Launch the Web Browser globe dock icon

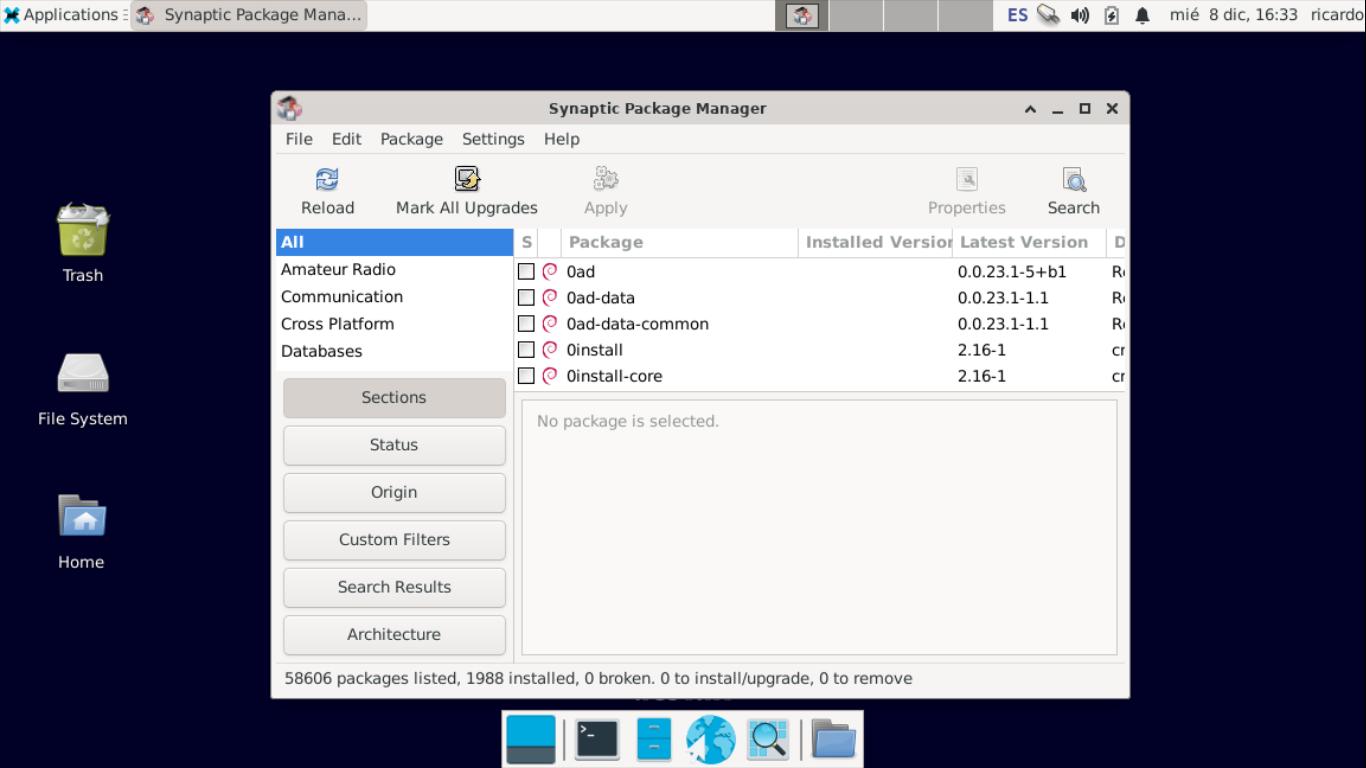pyautogui.click(x=710, y=740)
